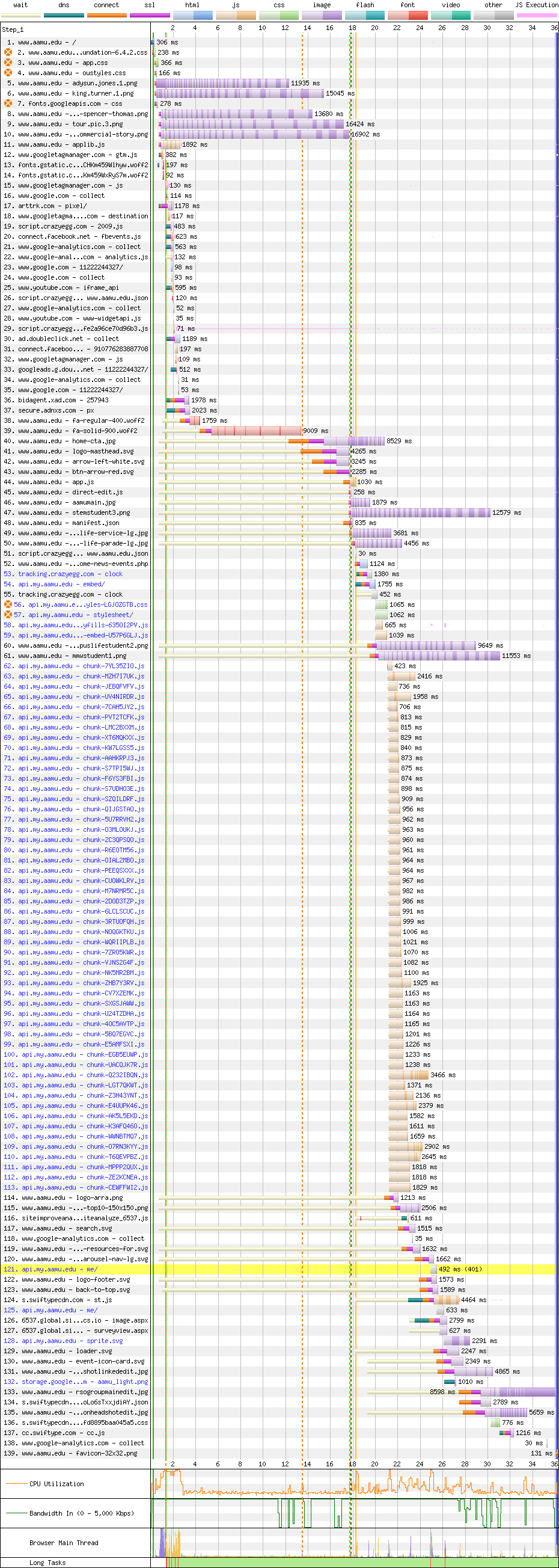Viewport: 559px width, 1568px height.
Task: Click the 12579 ms timing label on row 47
Action: point(507,513)
